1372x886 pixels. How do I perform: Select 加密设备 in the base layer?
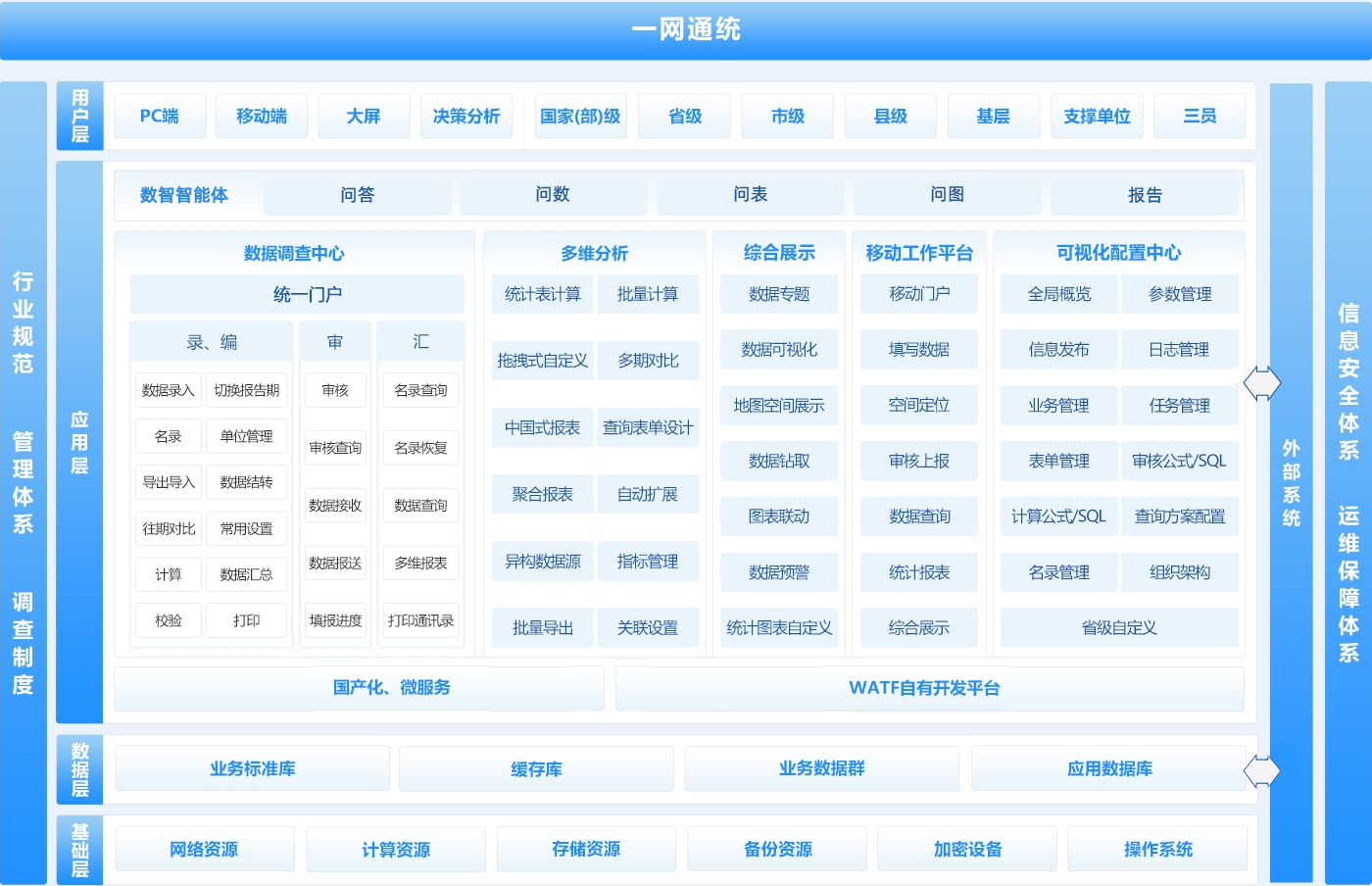(x=967, y=850)
